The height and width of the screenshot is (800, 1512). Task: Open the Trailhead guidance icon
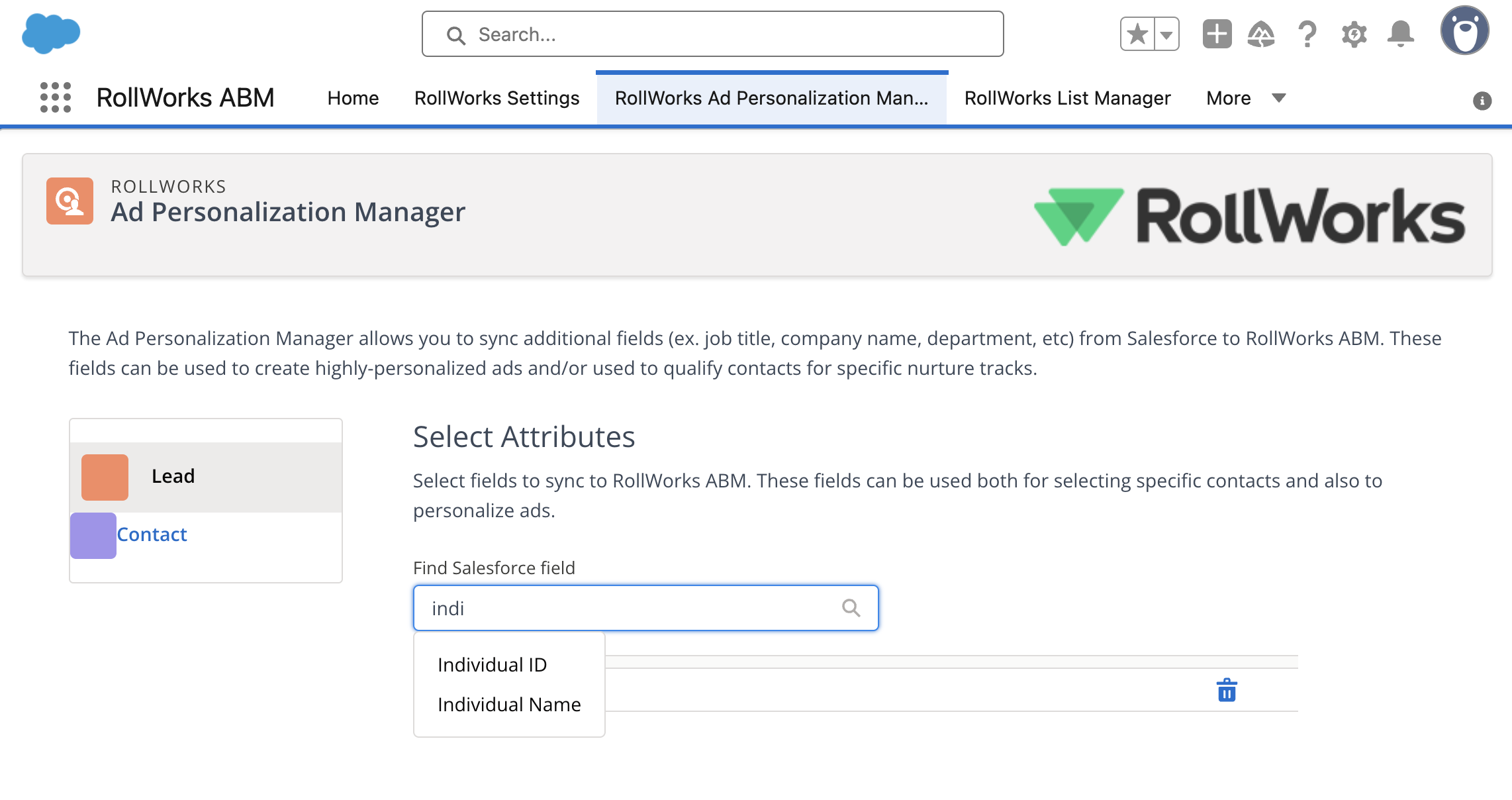coord(1261,34)
